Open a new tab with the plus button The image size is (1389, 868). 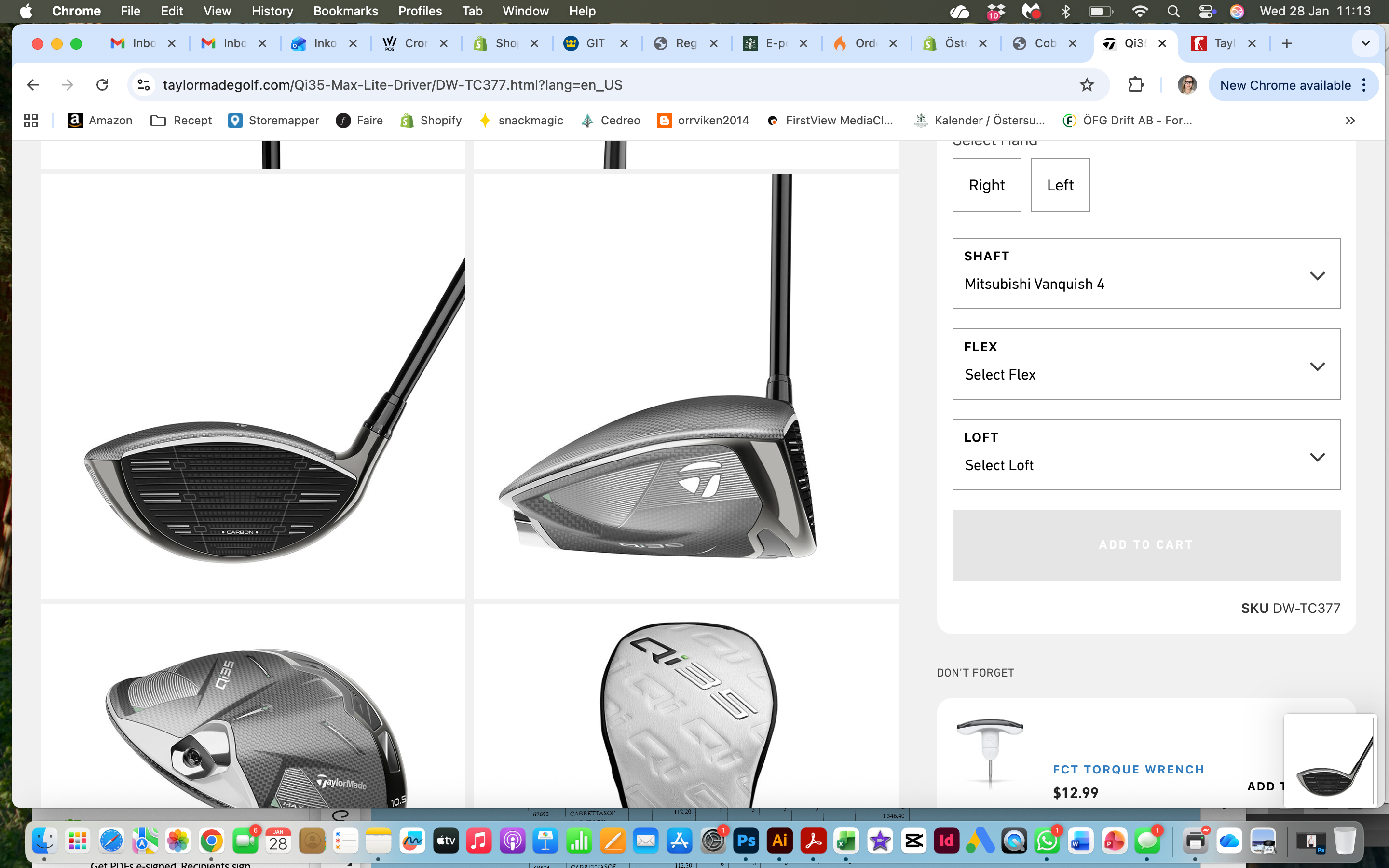(1286, 43)
